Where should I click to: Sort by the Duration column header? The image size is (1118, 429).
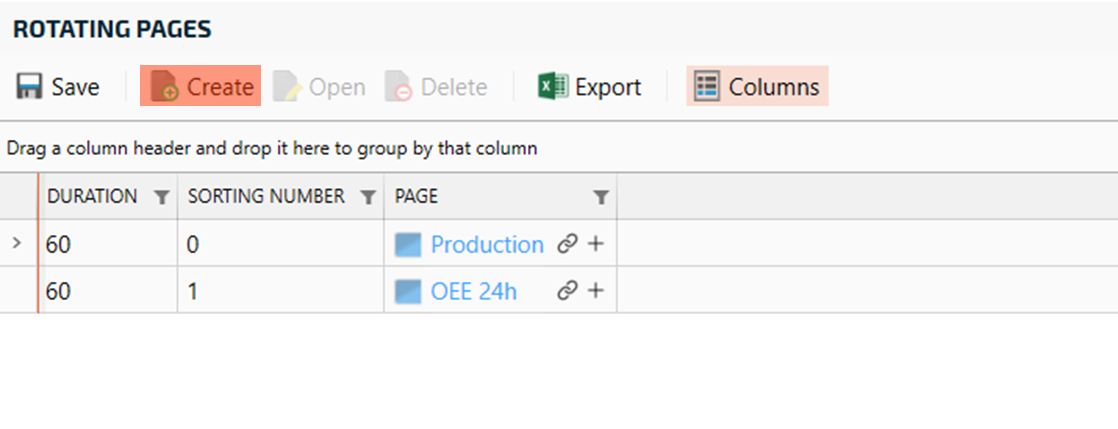point(92,197)
